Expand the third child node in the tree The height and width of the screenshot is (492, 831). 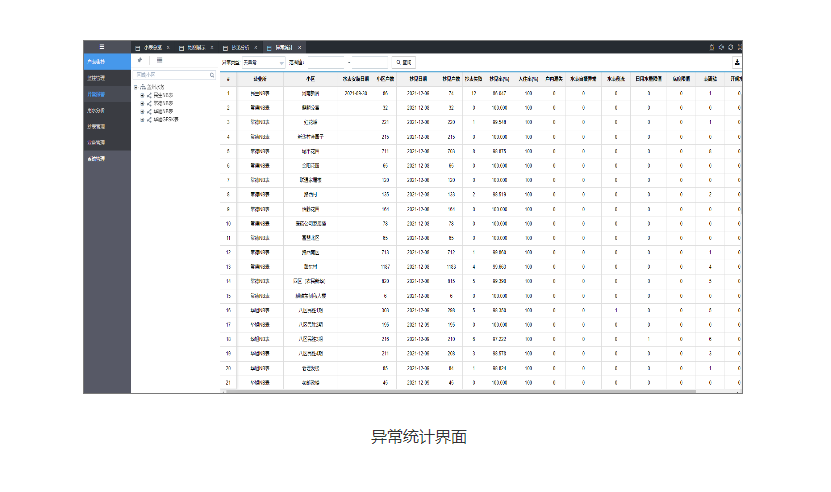tap(142, 112)
